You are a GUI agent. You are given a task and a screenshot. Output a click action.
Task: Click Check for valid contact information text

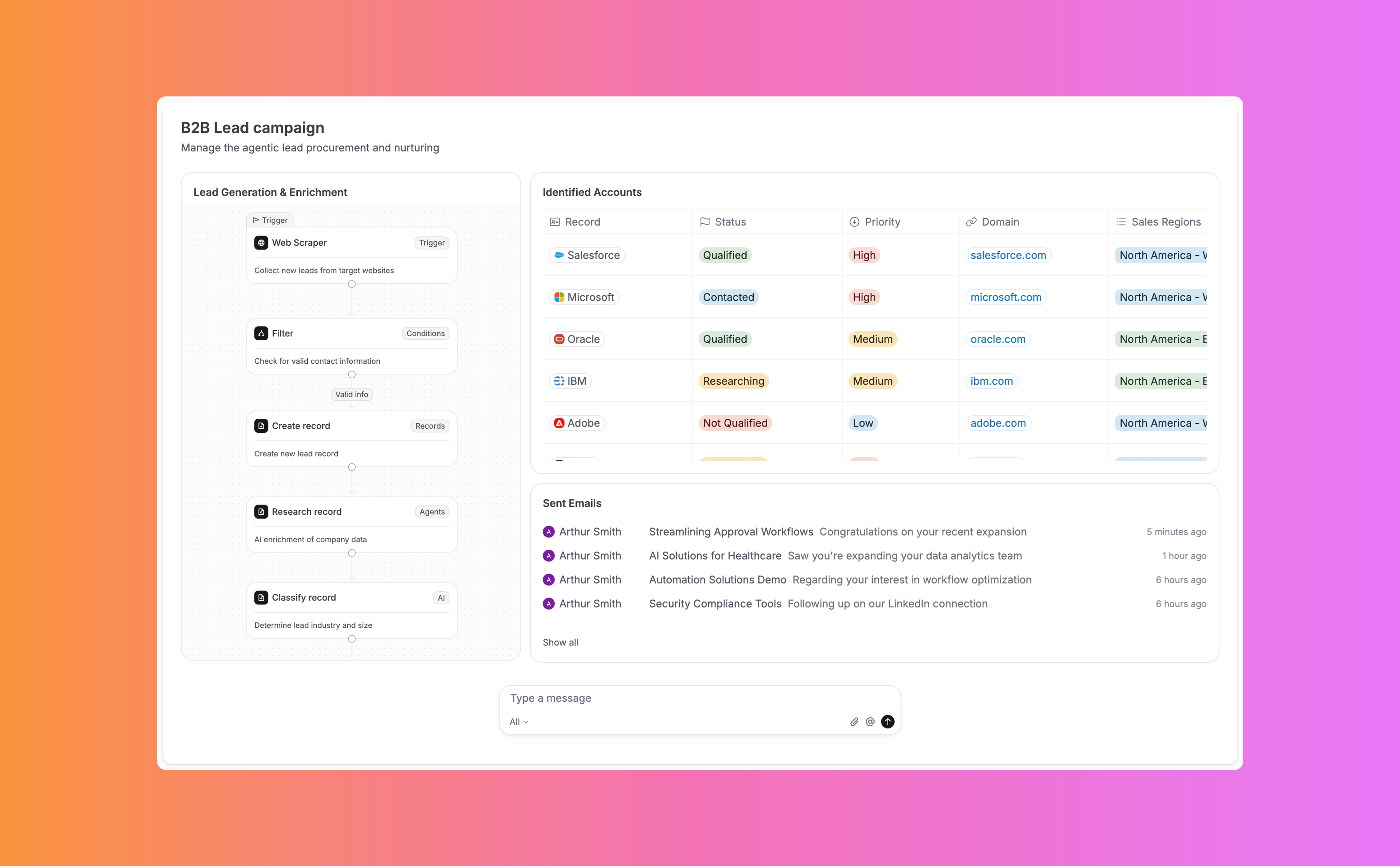point(317,361)
